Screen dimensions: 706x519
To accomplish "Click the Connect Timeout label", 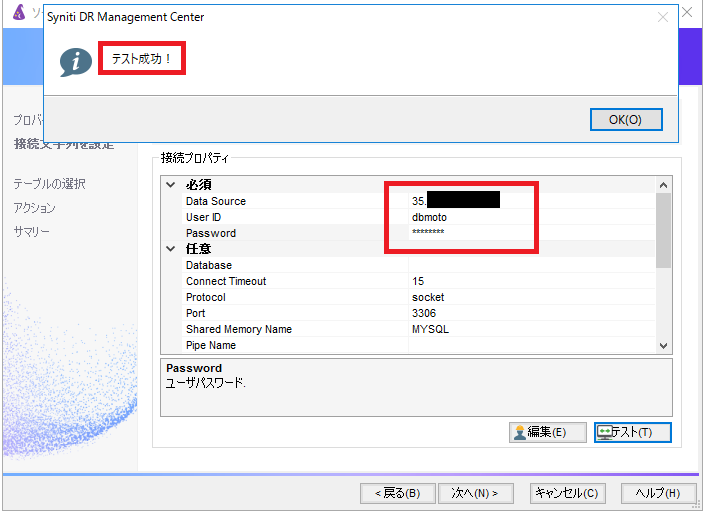I will (226, 281).
